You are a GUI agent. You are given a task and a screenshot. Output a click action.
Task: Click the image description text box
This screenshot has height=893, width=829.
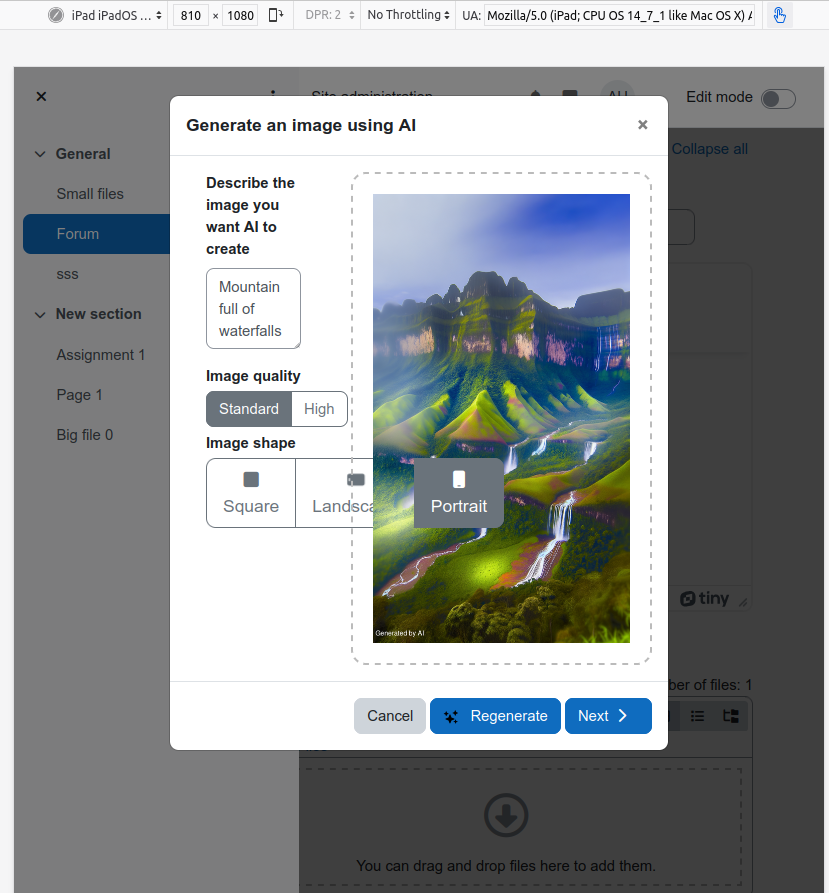point(253,309)
